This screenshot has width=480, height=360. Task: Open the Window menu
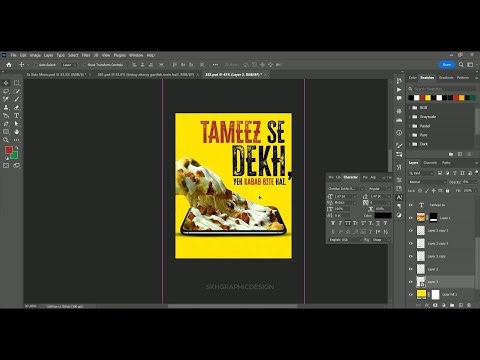tap(136, 55)
